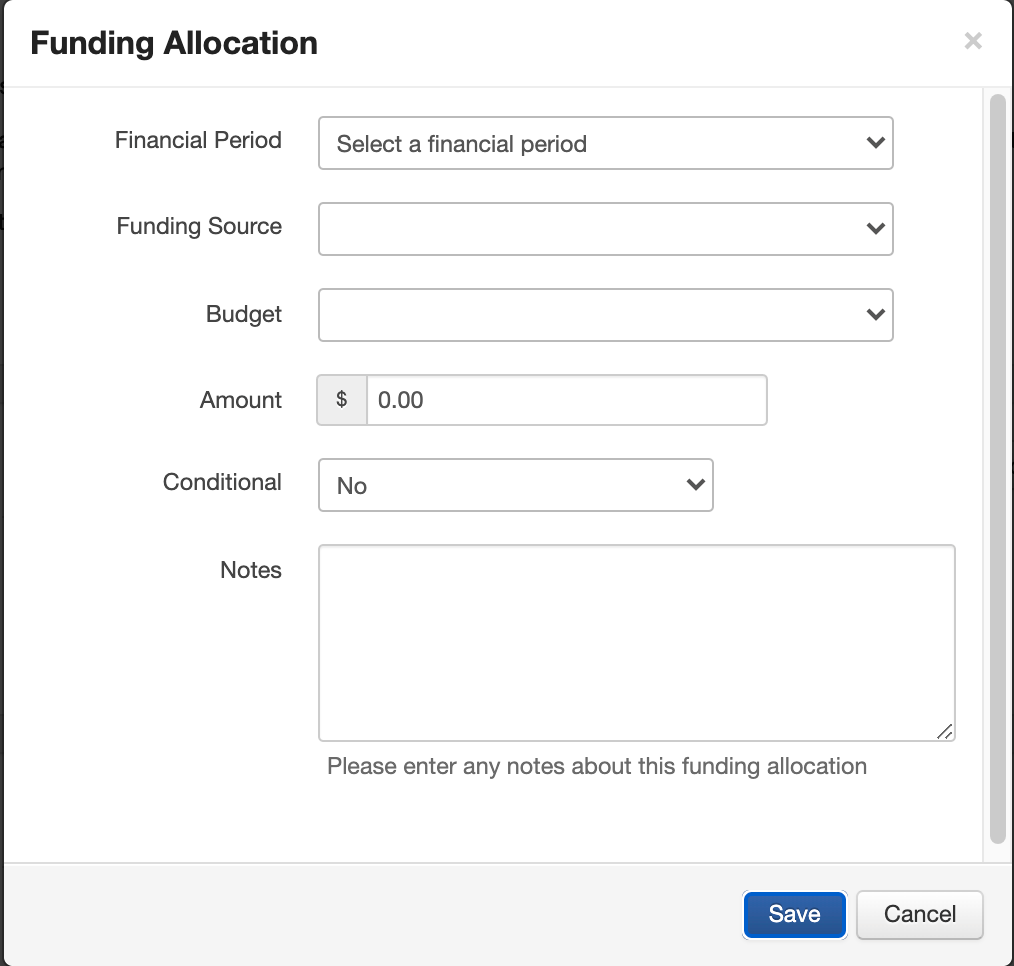This screenshot has width=1014, height=966.
Task: Click the notes help text below textarea
Action: click(x=597, y=767)
